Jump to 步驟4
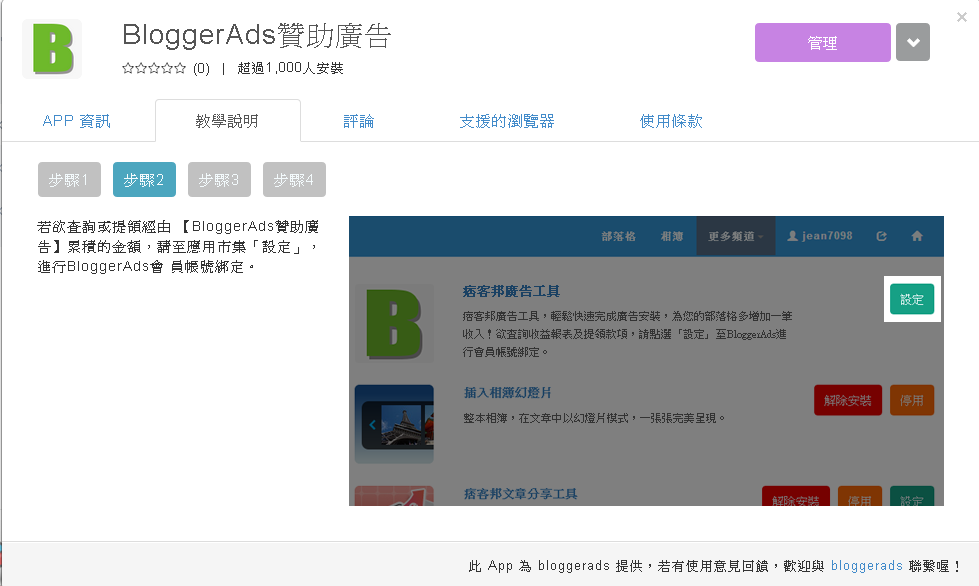Viewport: 979px width, 586px height. point(294,180)
